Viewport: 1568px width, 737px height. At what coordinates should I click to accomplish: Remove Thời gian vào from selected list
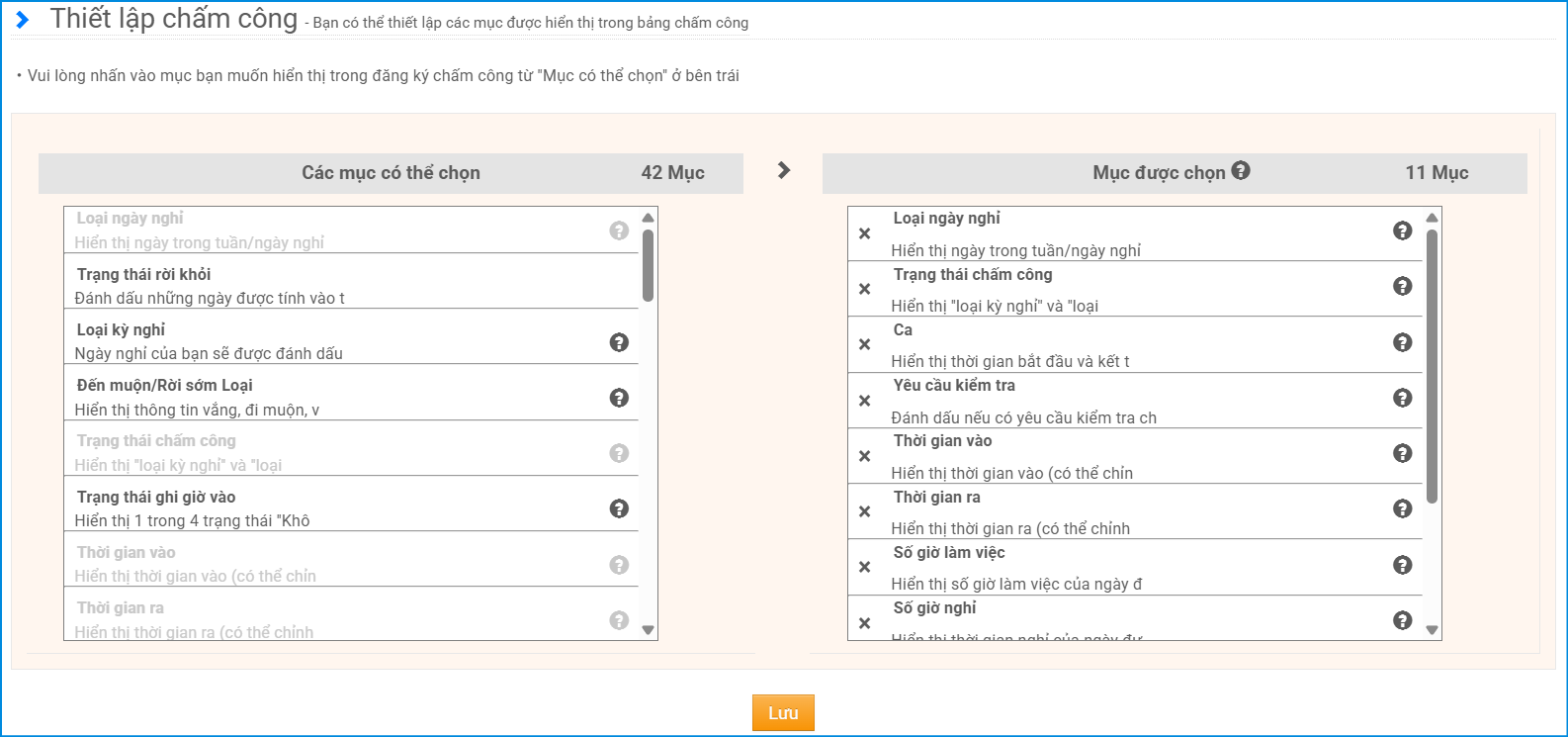tap(864, 456)
